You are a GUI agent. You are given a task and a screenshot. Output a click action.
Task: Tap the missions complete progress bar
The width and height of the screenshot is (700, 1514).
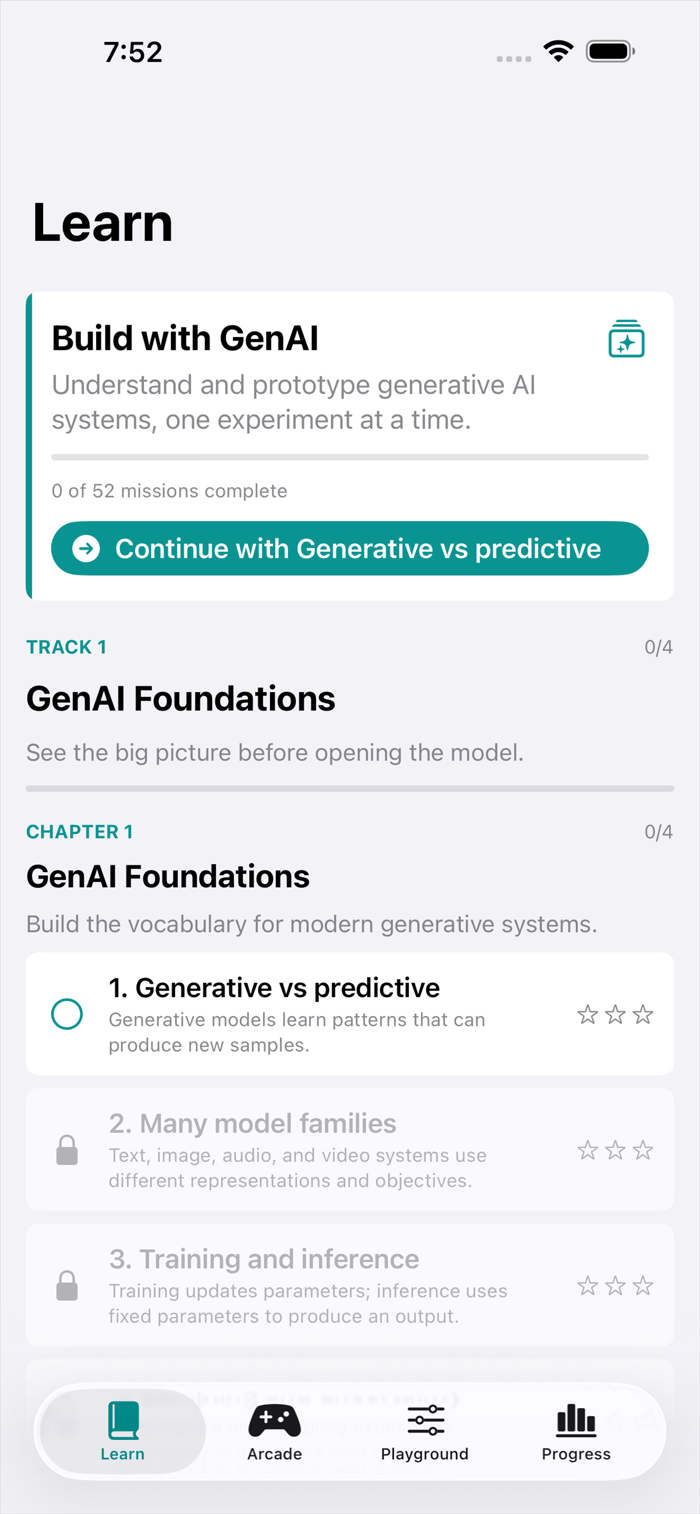point(350,457)
